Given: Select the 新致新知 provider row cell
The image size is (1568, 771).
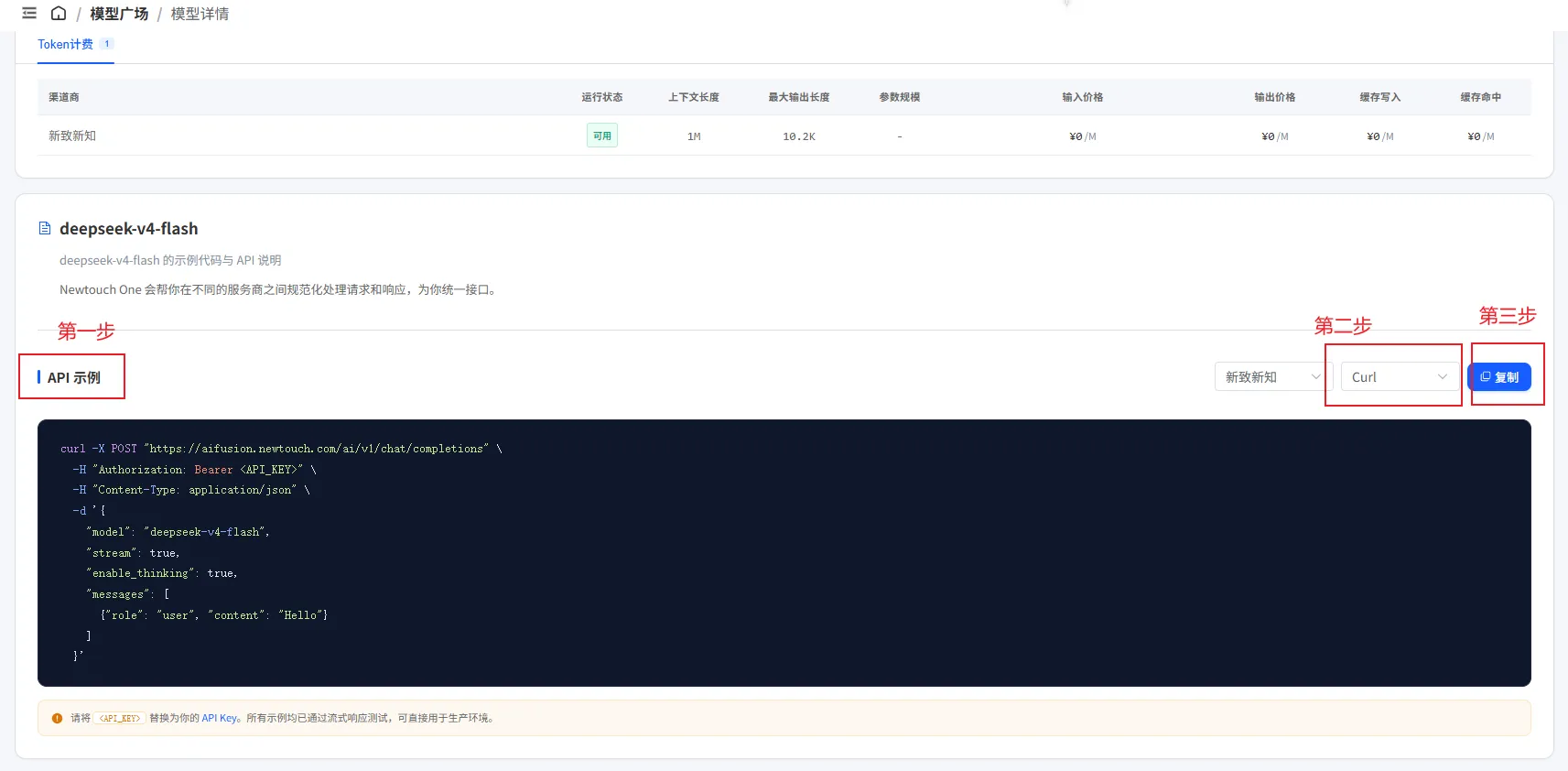Looking at the screenshot, I should coord(72,136).
